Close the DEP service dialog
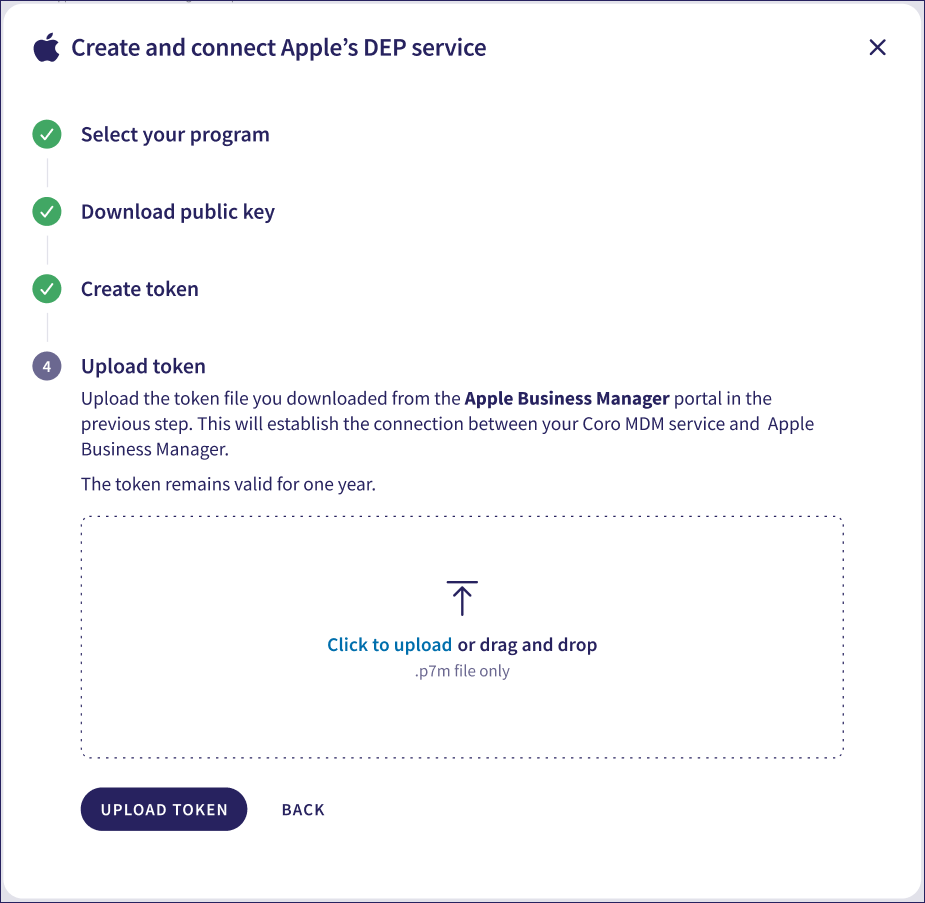Screen dimensions: 925x903 [x=877, y=47]
